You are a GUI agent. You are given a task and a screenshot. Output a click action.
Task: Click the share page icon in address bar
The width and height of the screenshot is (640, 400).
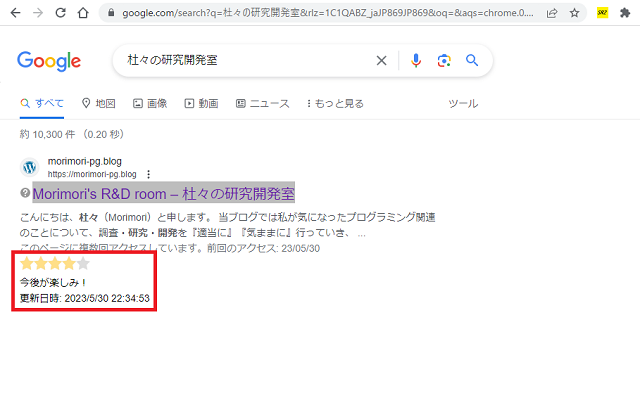click(552, 13)
